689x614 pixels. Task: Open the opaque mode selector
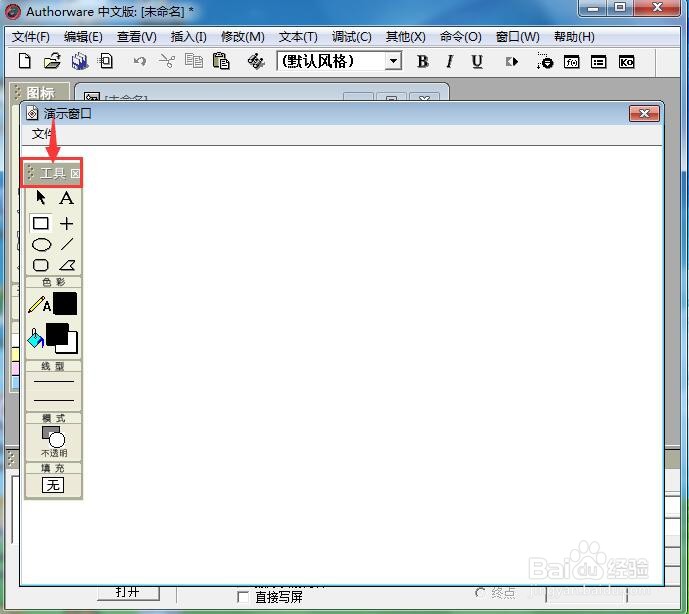click(x=54, y=441)
